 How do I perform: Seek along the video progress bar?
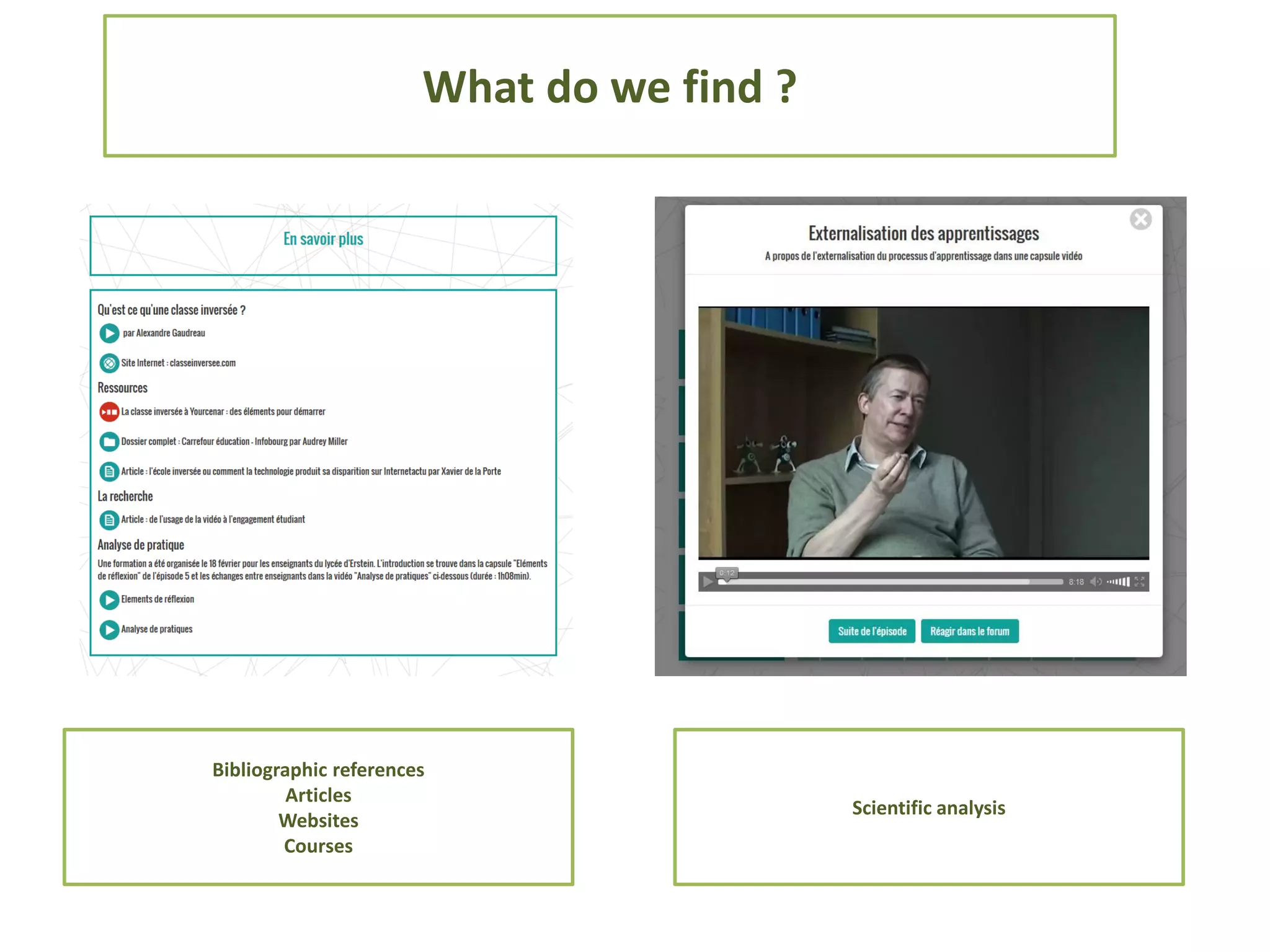click(x=890, y=581)
